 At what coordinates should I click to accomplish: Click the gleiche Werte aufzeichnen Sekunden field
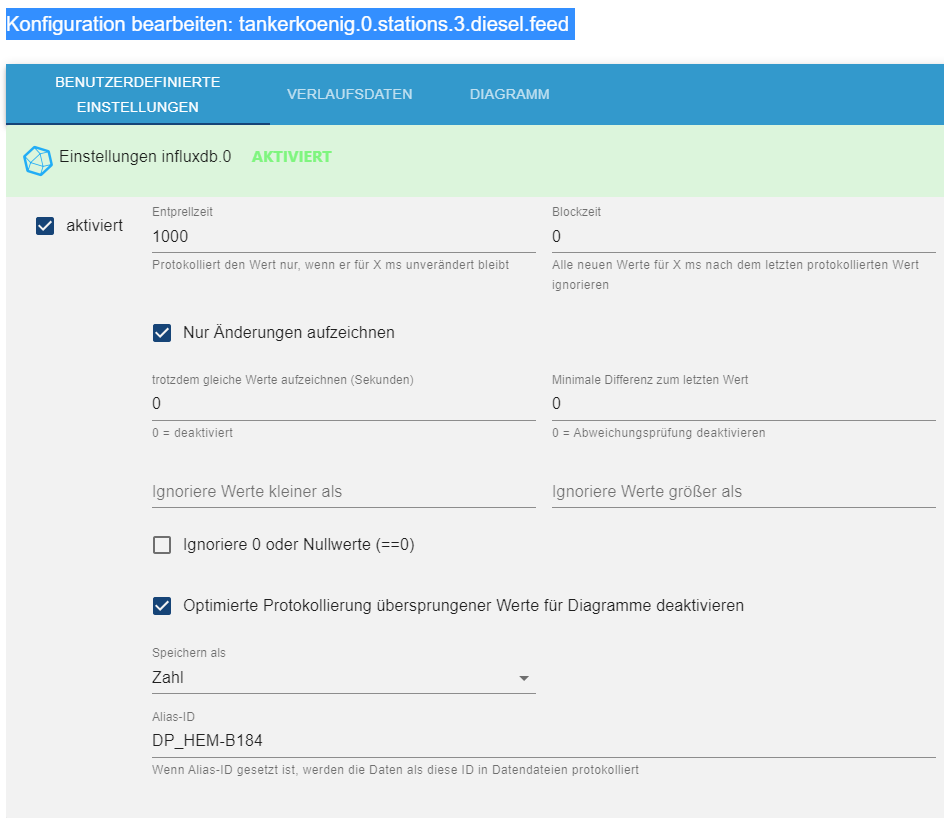point(343,404)
